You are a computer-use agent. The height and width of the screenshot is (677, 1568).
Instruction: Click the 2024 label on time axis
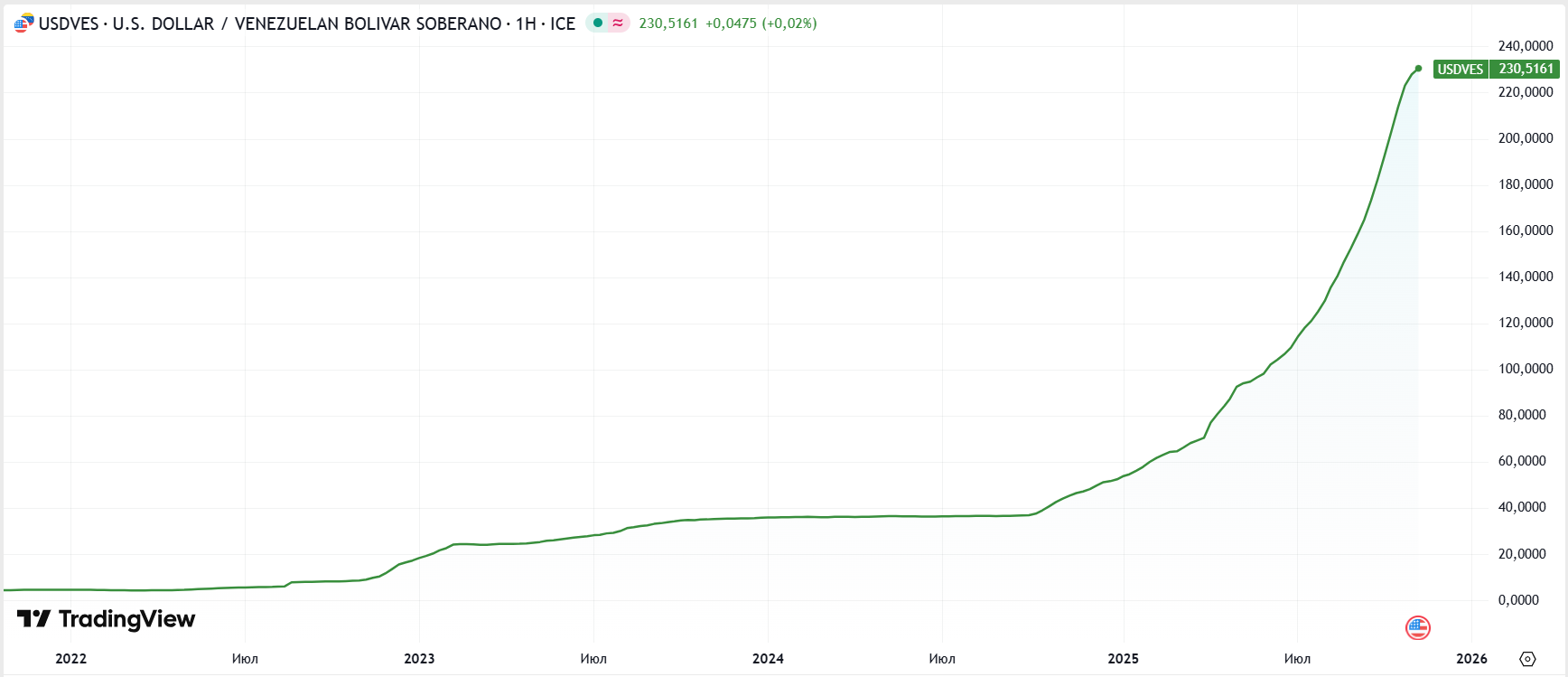768,659
